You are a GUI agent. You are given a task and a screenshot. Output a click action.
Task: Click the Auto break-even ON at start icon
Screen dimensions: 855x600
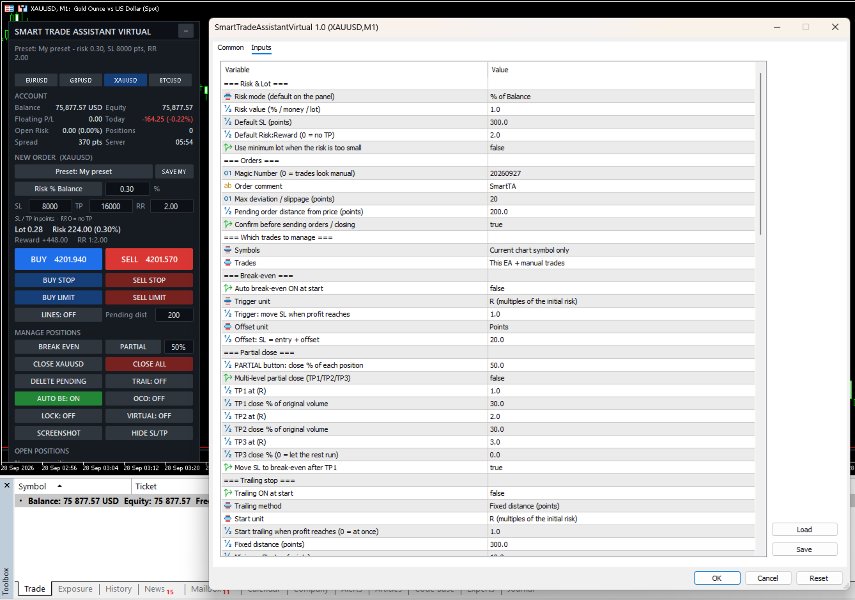pos(228,288)
